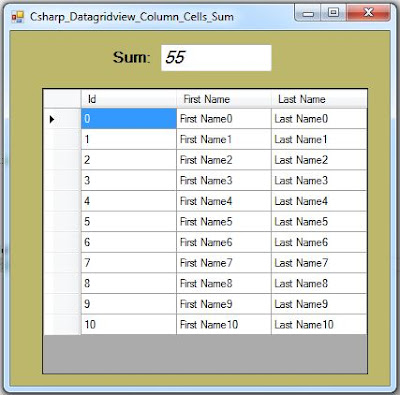The height and width of the screenshot is (395, 400).
Task: Pick the cell Last Name0
Action: pos(319,119)
